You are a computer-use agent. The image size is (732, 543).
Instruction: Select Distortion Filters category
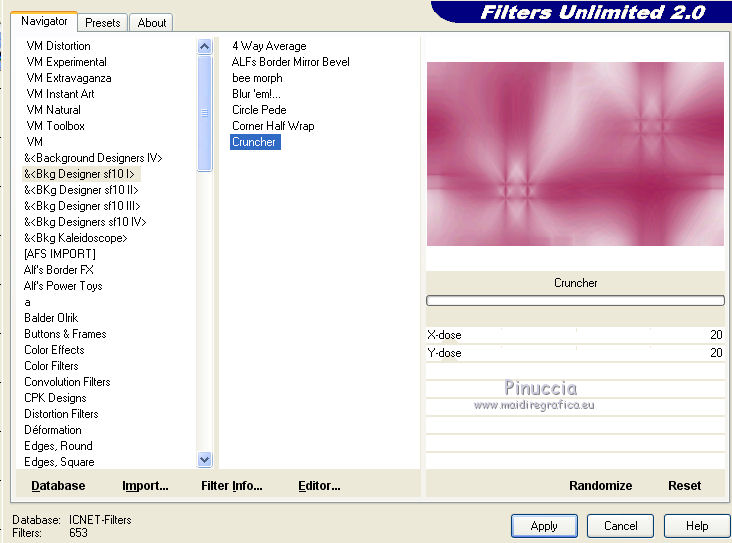[61, 414]
